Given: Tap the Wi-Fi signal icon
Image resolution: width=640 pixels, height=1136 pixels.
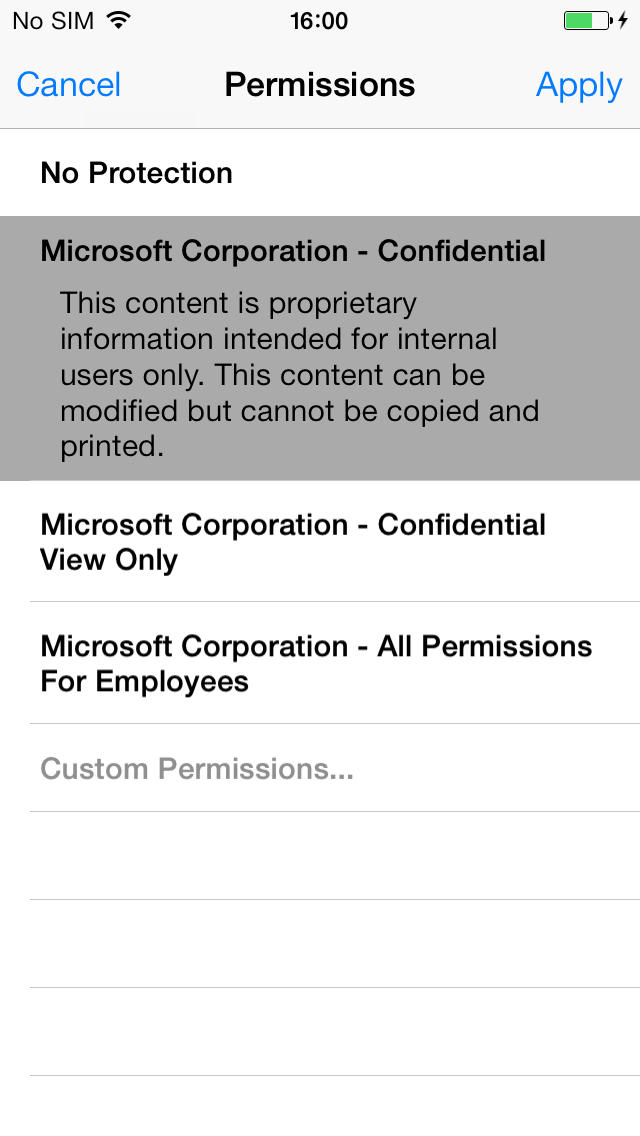Looking at the screenshot, I should point(118,21).
